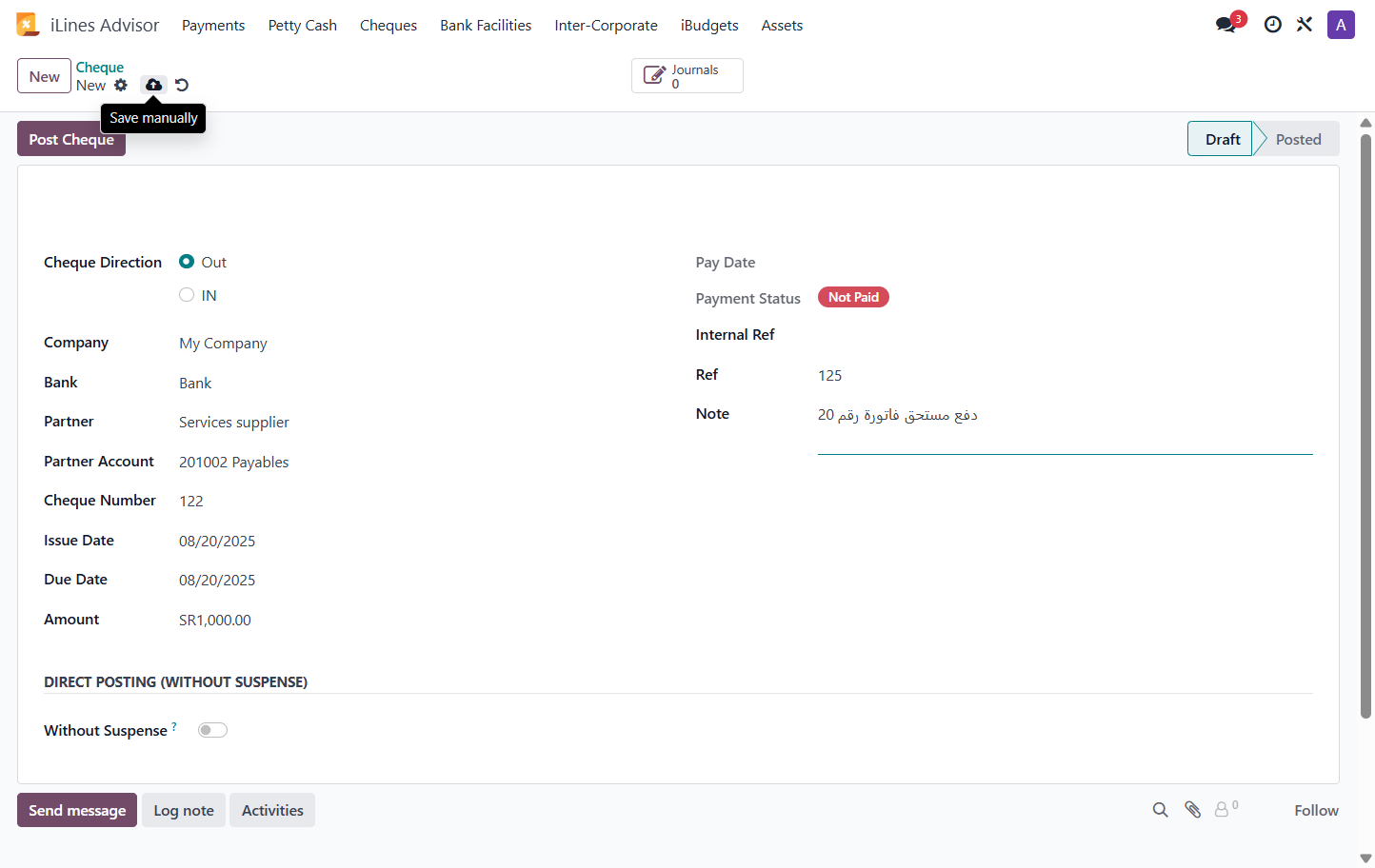Viewport: 1375px width, 868px height.
Task: Select the IN cheque direction
Action: point(187,295)
